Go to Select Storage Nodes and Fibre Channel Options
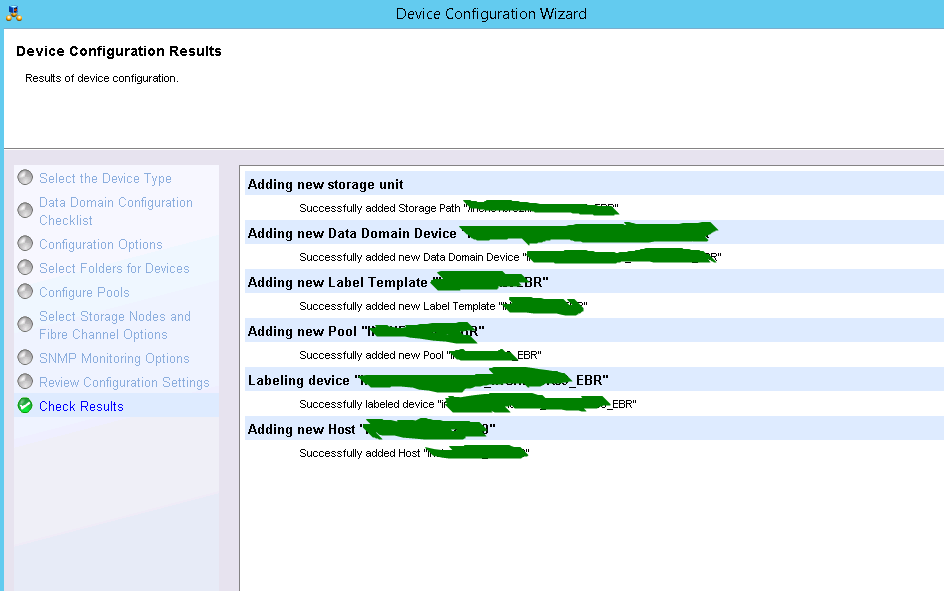This screenshot has width=944, height=591. (x=115, y=326)
